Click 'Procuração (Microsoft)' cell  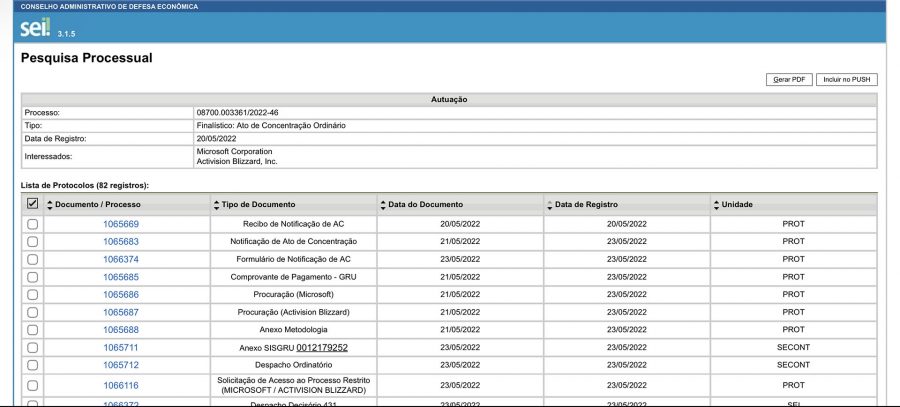(x=293, y=294)
